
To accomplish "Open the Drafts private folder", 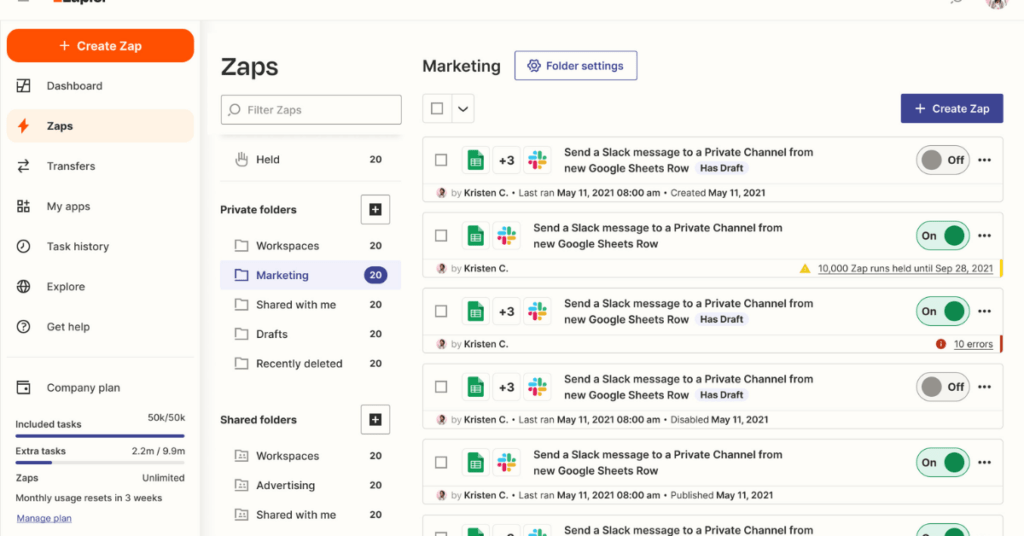I will tap(271, 334).
